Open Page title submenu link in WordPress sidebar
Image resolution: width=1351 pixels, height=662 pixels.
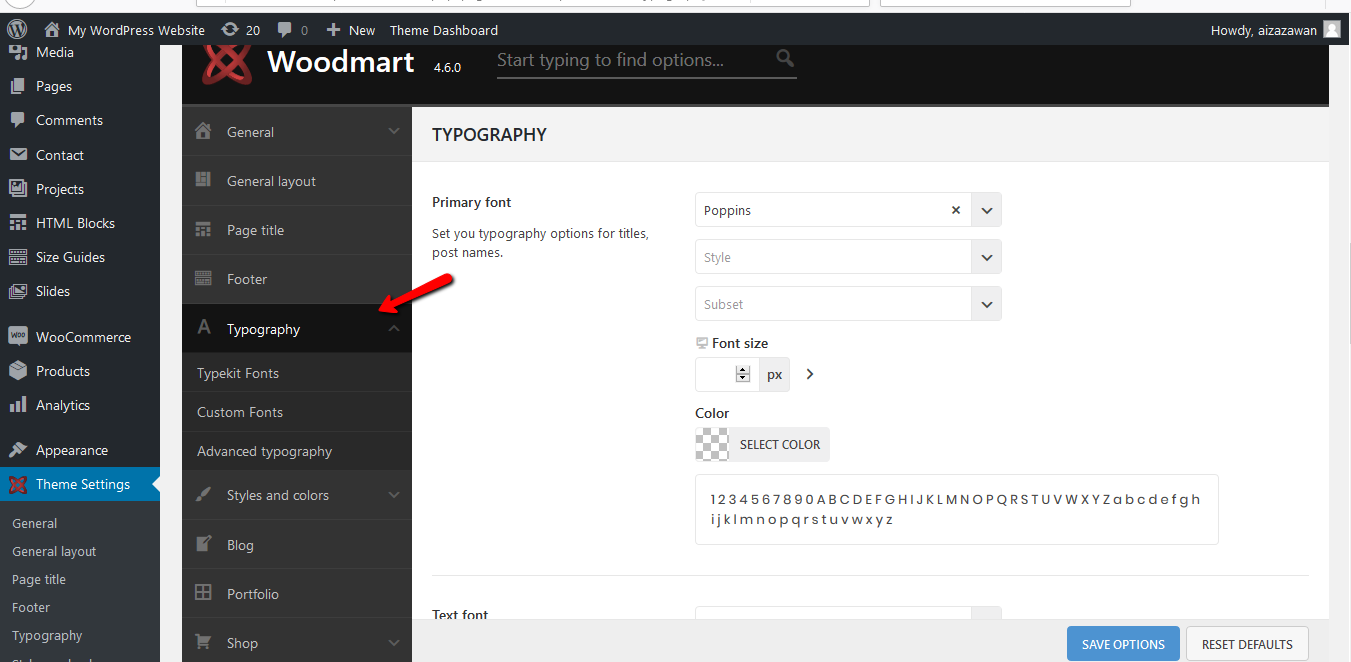[x=39, y=579]
